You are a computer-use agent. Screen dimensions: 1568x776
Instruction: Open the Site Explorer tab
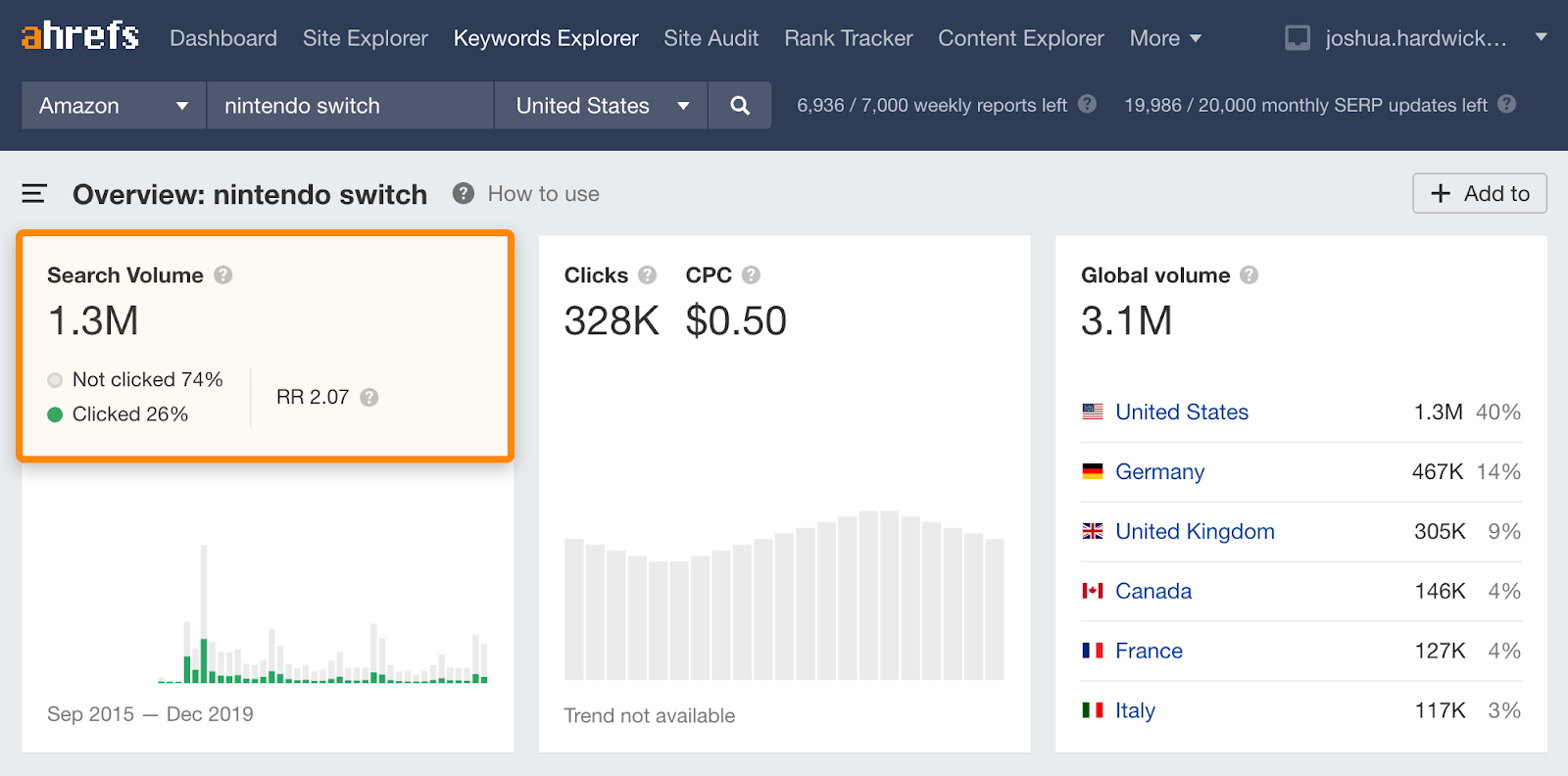tap(365, 38)
